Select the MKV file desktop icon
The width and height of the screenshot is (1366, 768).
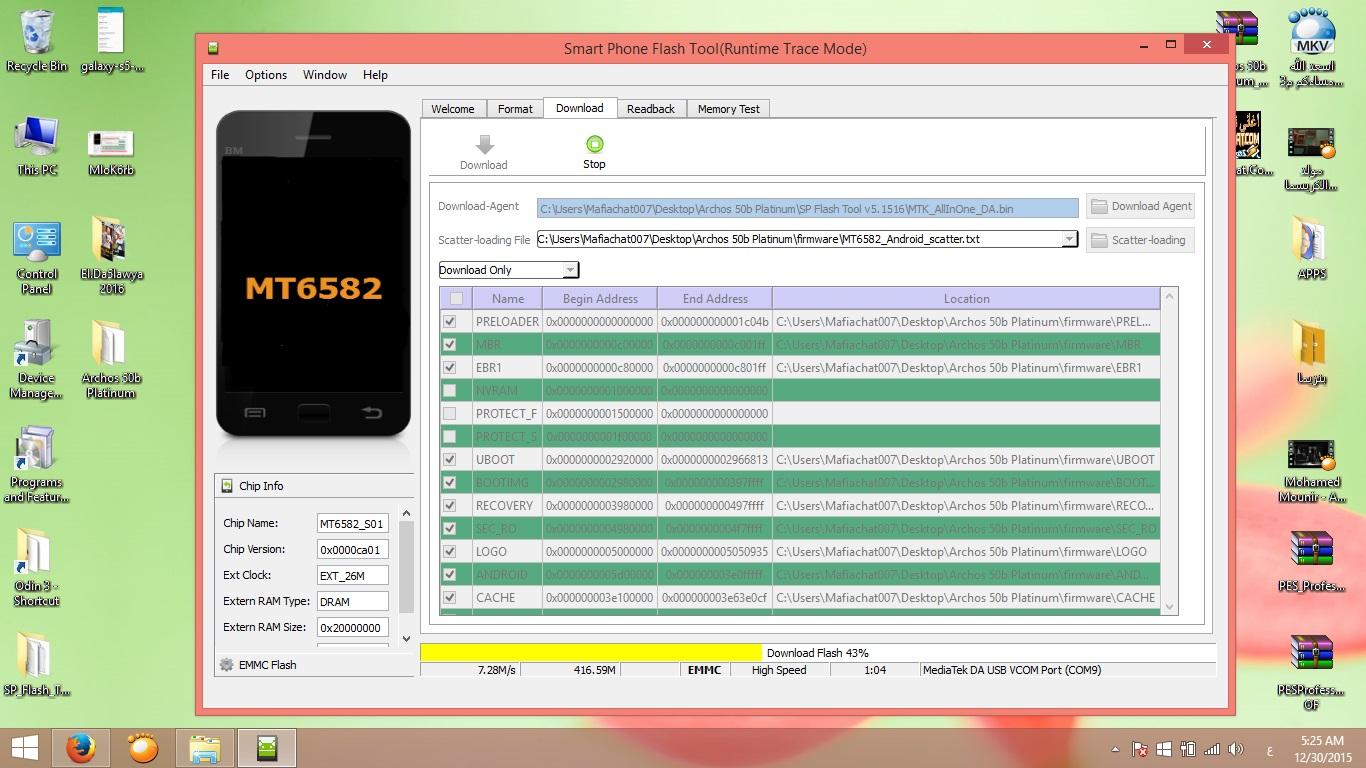click(1312, 32)
